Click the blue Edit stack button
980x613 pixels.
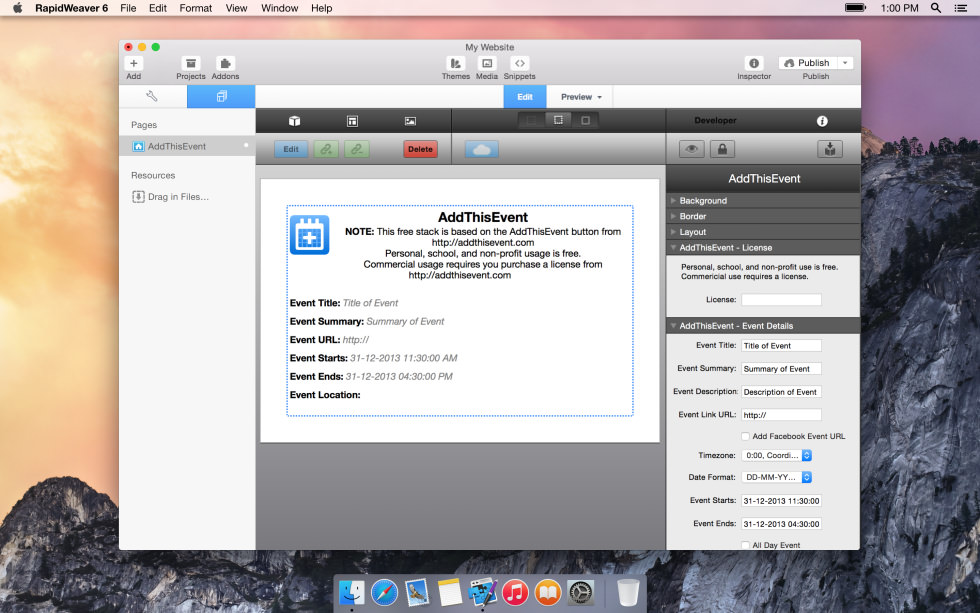pyautogui.click(x=291, y=149)
